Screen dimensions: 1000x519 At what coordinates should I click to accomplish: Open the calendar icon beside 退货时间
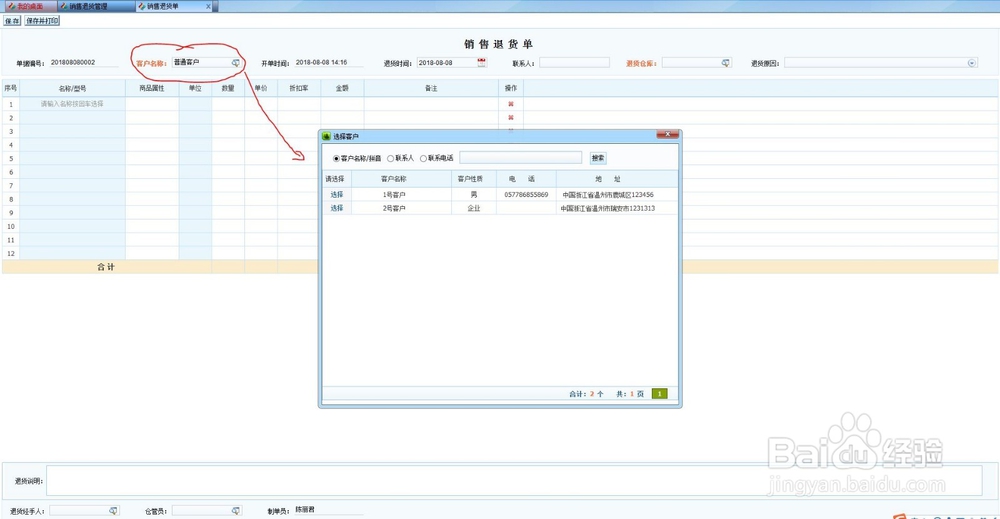pos(482,62)
